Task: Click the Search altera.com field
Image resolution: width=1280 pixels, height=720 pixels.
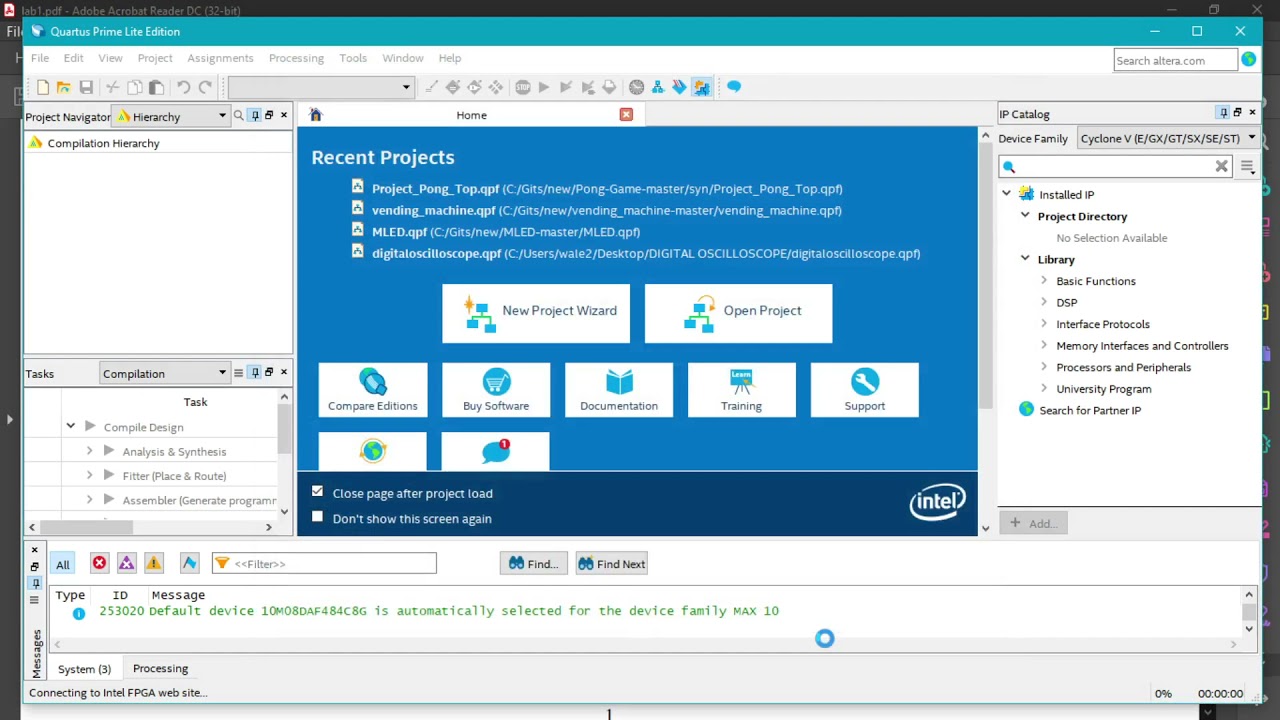Action: pos(1174,61)
